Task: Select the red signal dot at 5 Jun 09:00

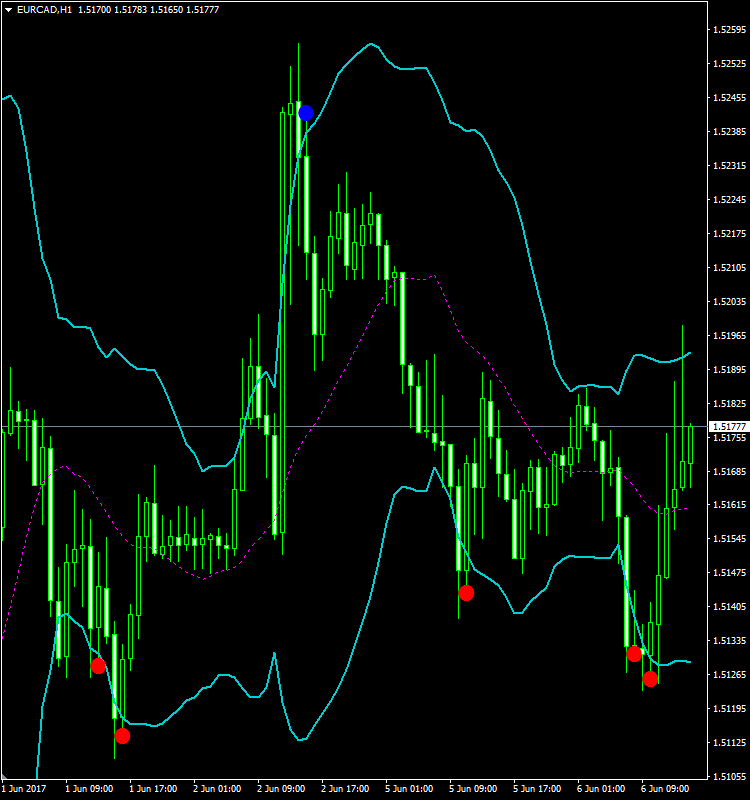Action: tap(466, 593)
